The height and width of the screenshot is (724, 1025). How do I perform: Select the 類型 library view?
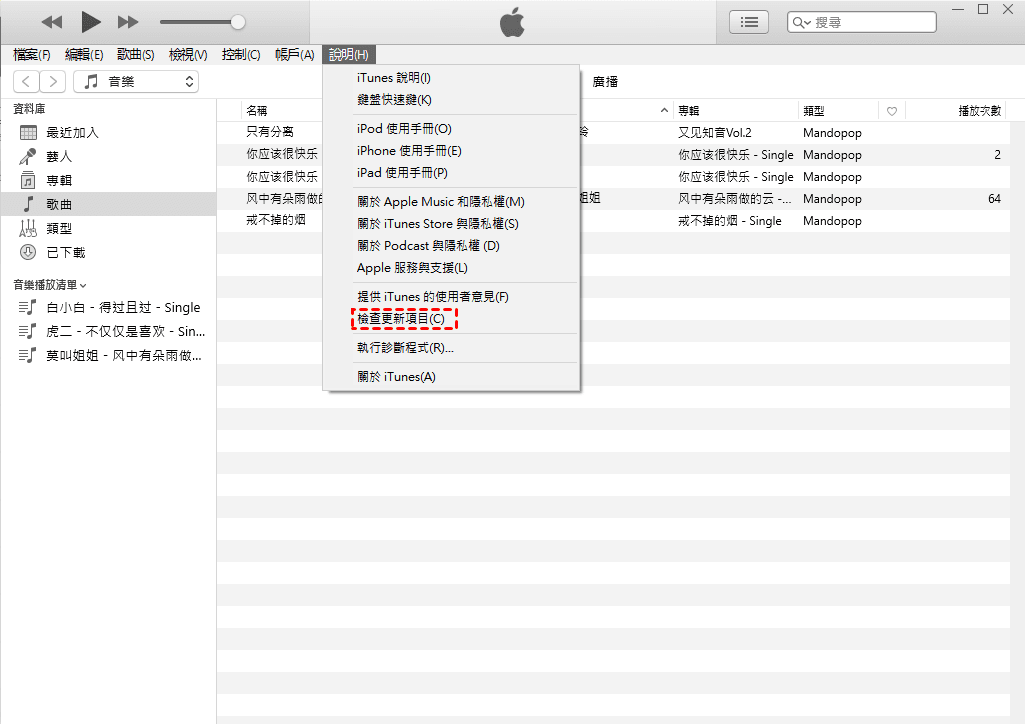60,228
